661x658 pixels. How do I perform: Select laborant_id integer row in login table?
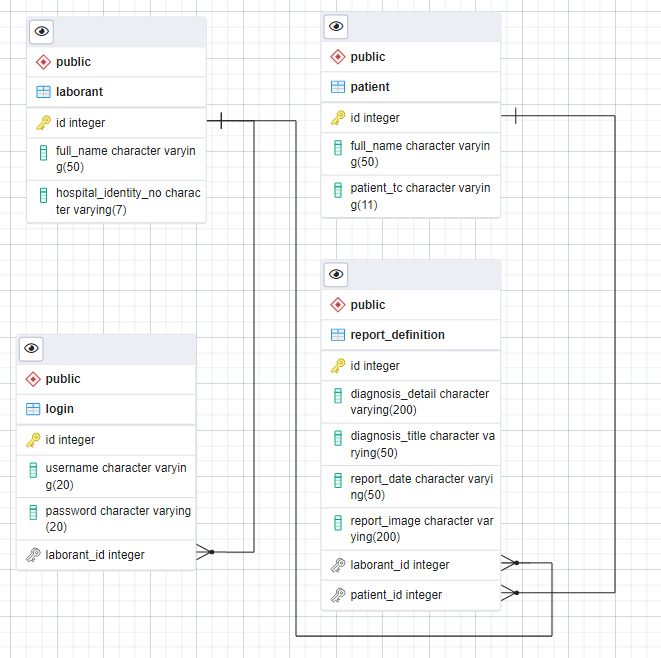coord(106,555)
